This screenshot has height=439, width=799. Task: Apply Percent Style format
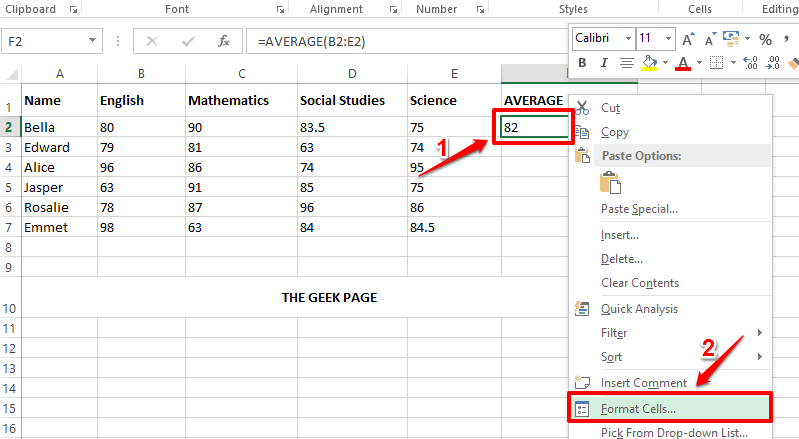click(x=764, y=39)
